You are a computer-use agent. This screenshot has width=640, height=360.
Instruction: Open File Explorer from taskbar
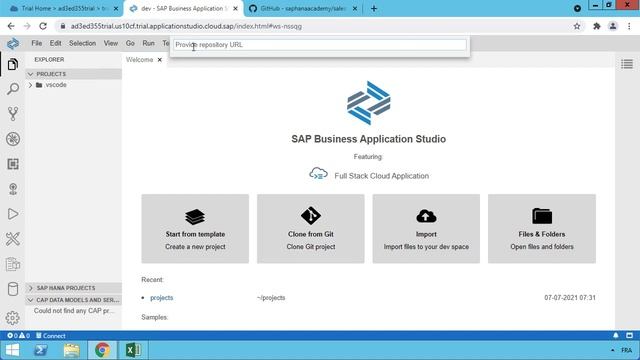[71, 350]
